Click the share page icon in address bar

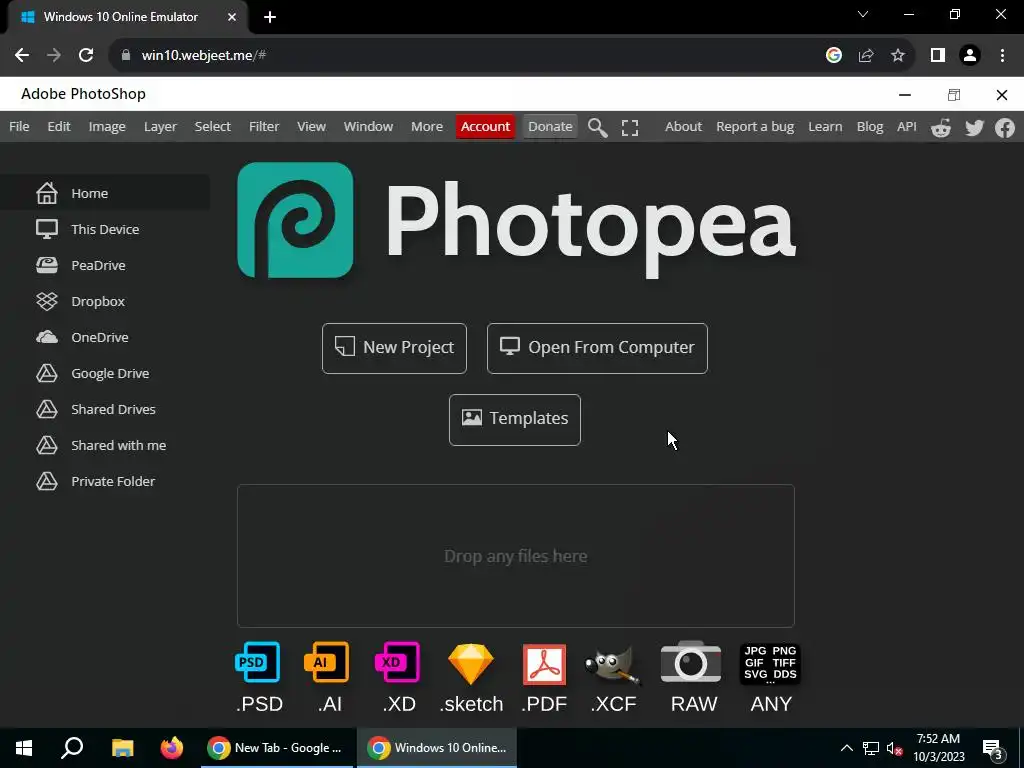tap(866, 56)
